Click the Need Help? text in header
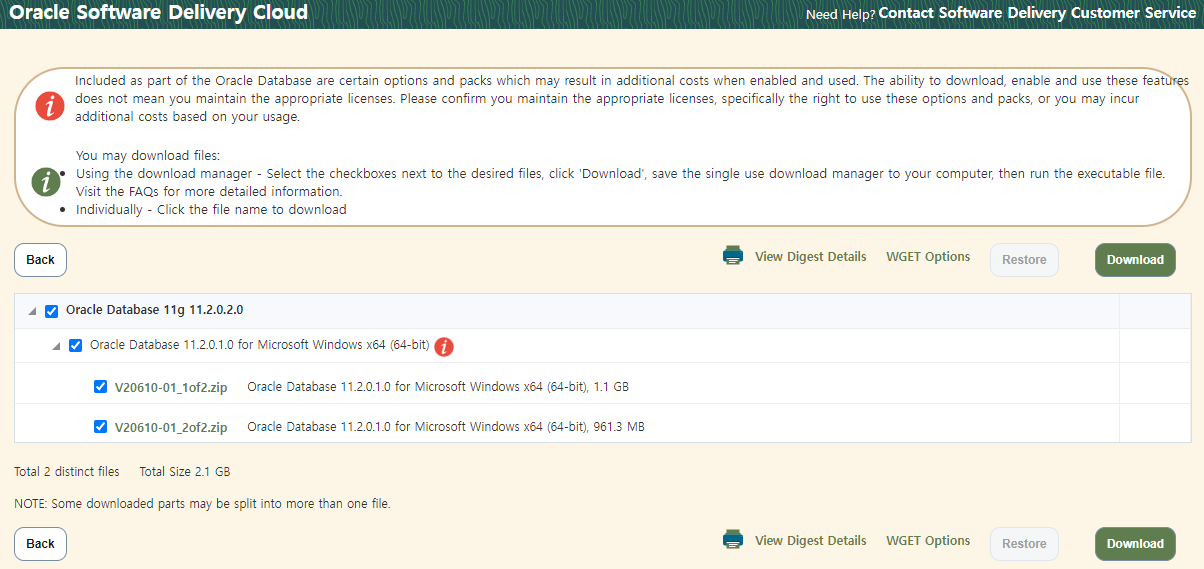This screenshot has width=1204, height=569. coord(840,15)
